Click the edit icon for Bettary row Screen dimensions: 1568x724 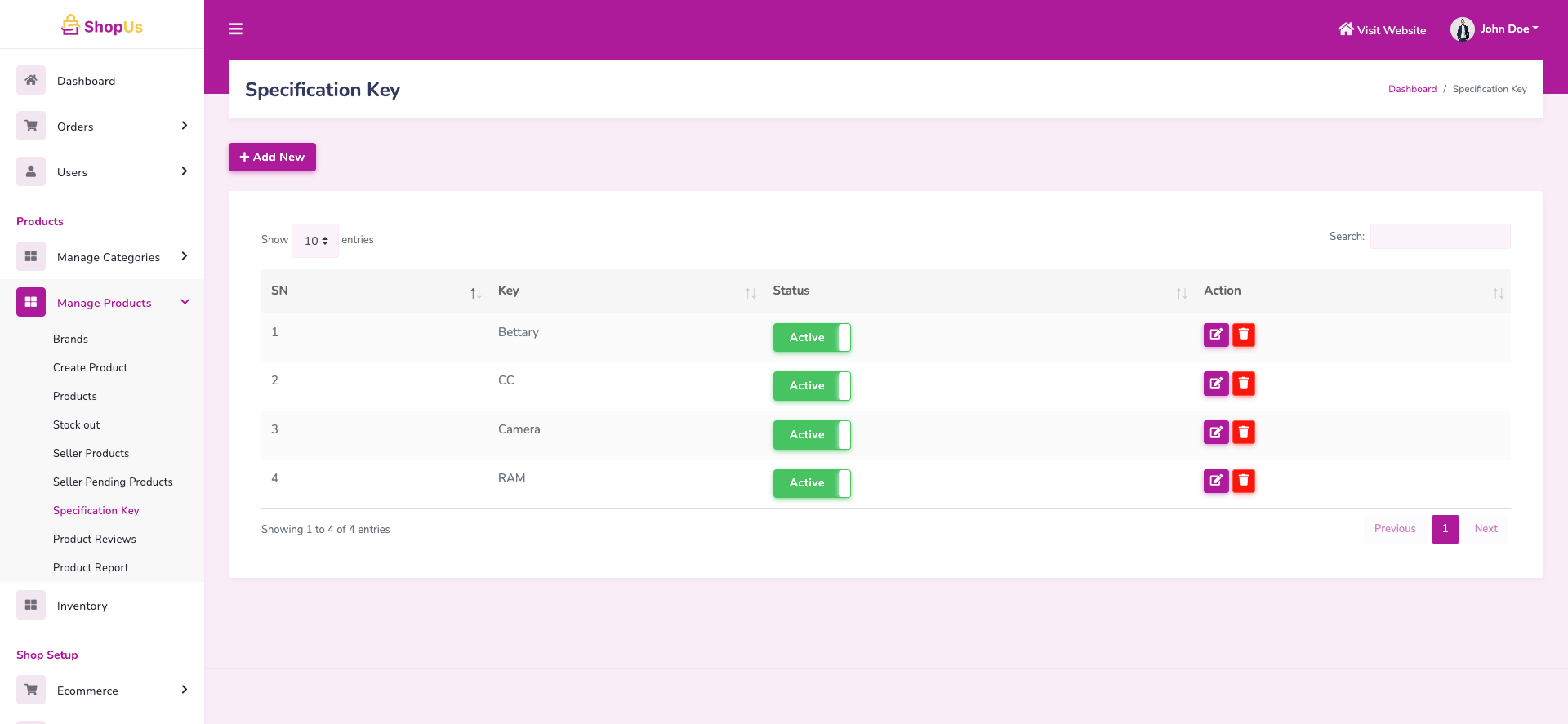1215,335
